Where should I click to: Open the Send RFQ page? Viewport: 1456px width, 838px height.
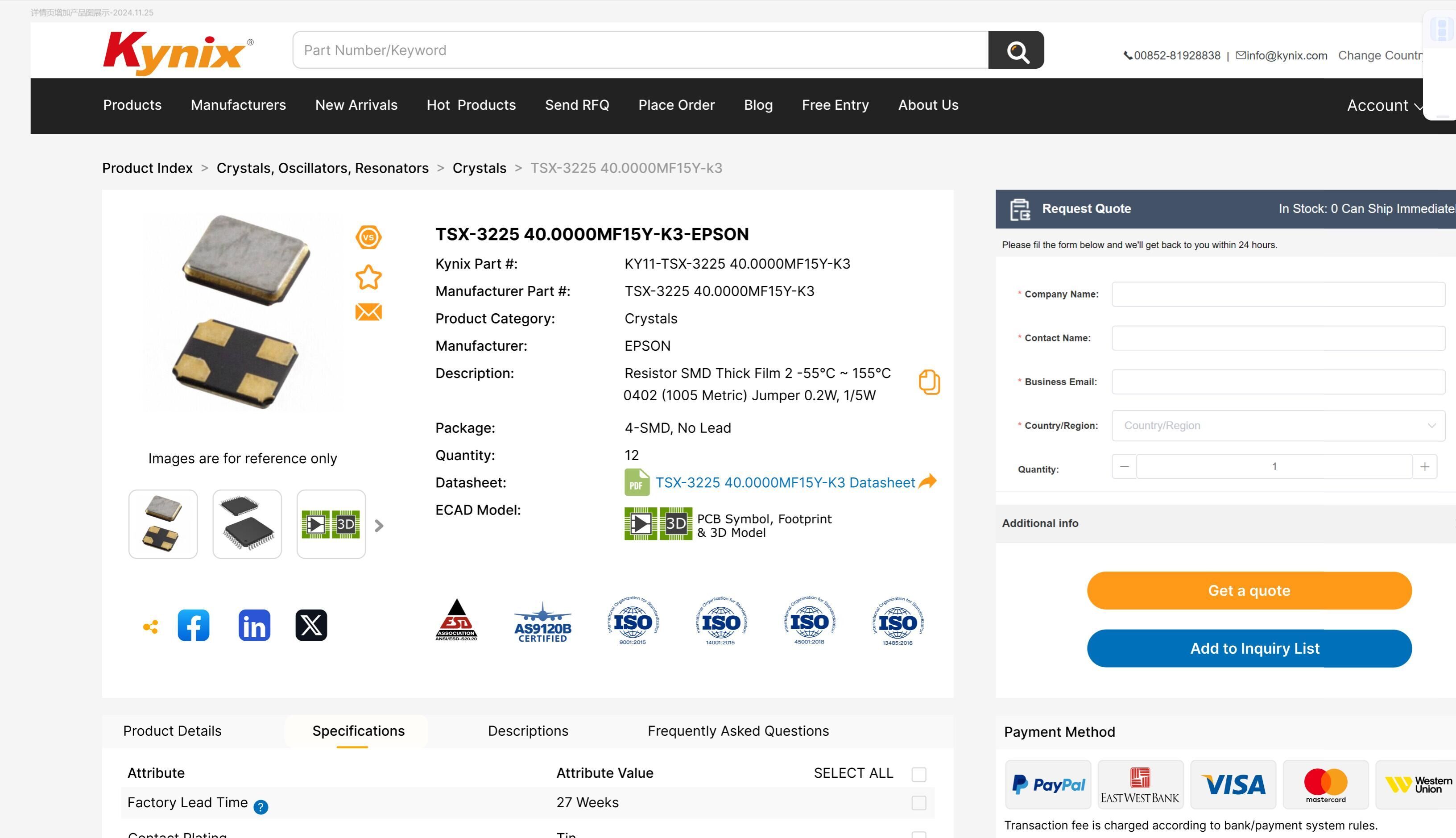tap(577, 105)
